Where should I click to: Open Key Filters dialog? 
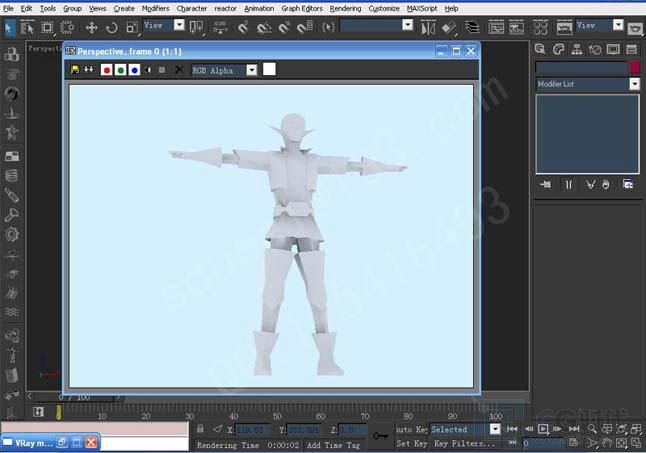coord(464,444)
